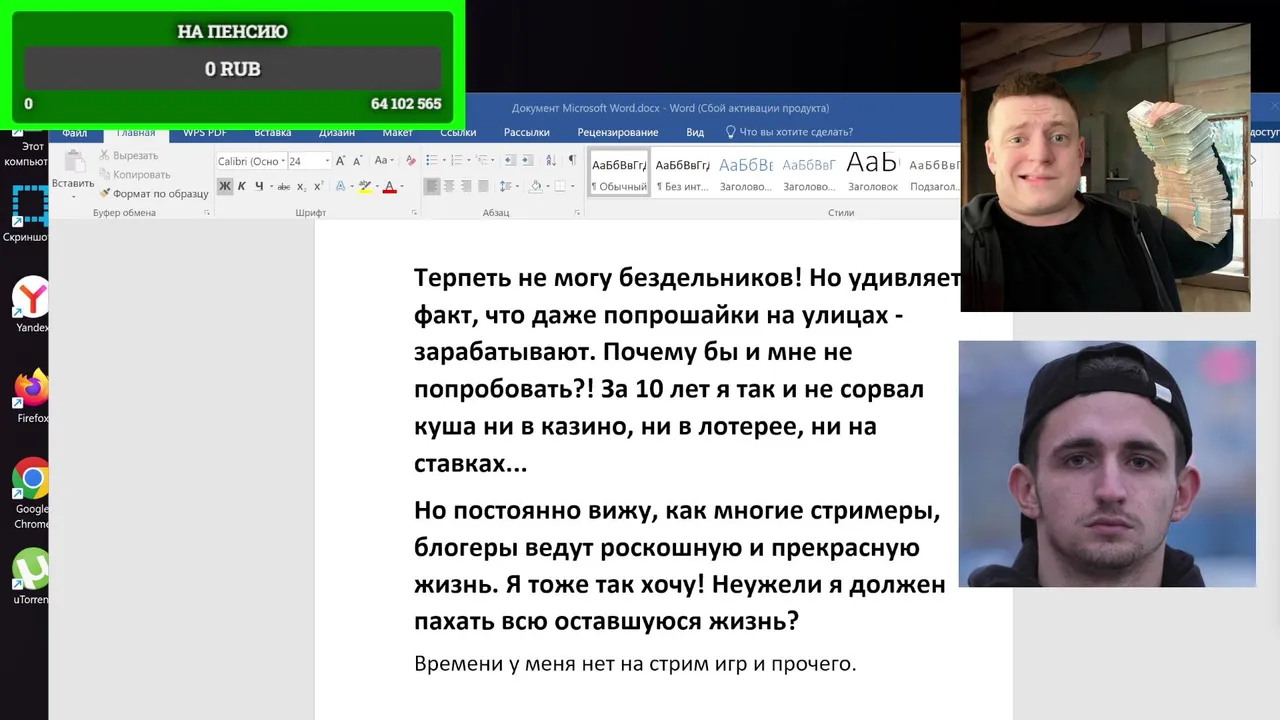Apply the red font color
The width and height of the screenshot is (1280, 720).
tap(389, 186)
